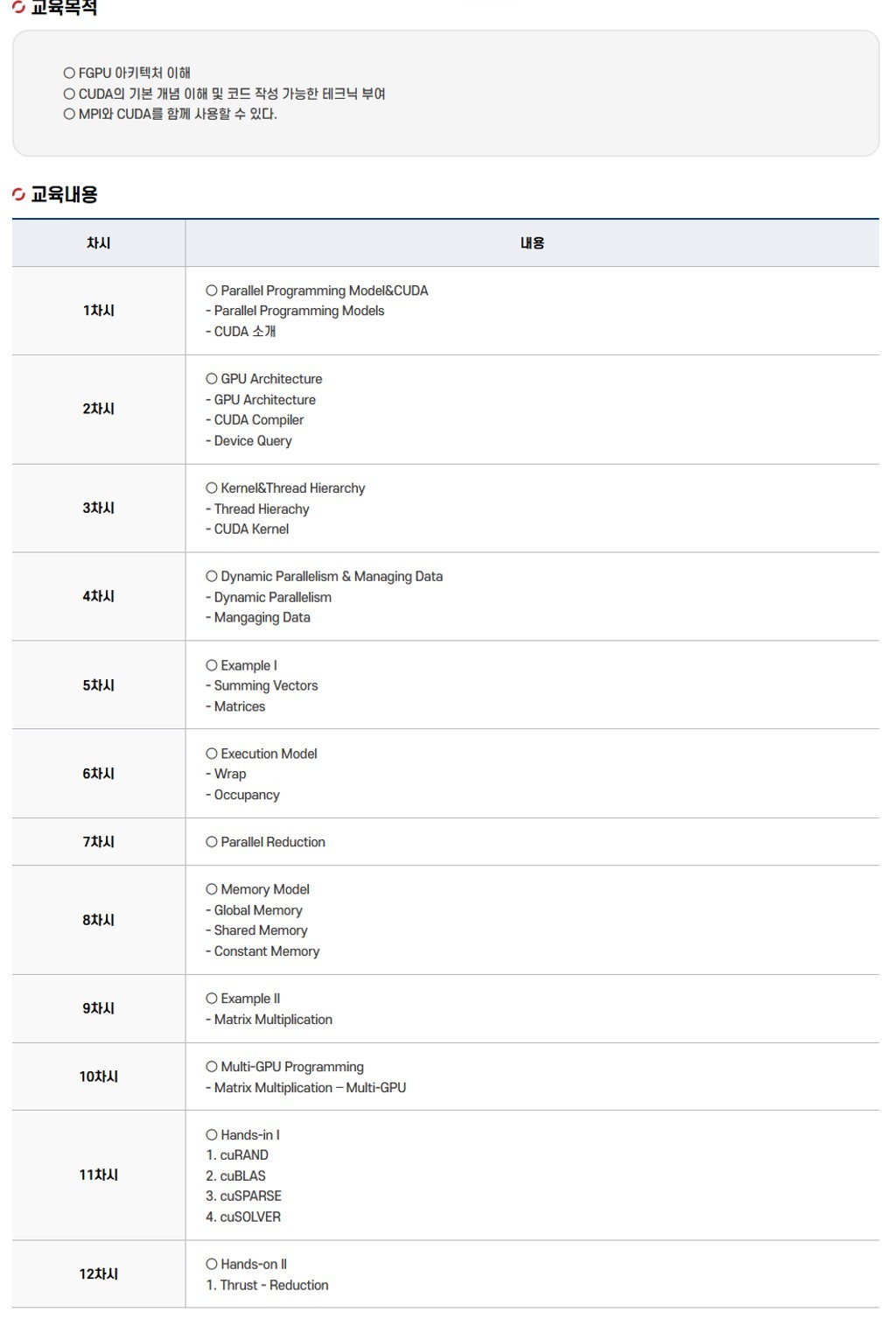The image size is (896, 1326).
Task: Click the red icon beside 교육목적 heading
Action: [x=19, y=7]
